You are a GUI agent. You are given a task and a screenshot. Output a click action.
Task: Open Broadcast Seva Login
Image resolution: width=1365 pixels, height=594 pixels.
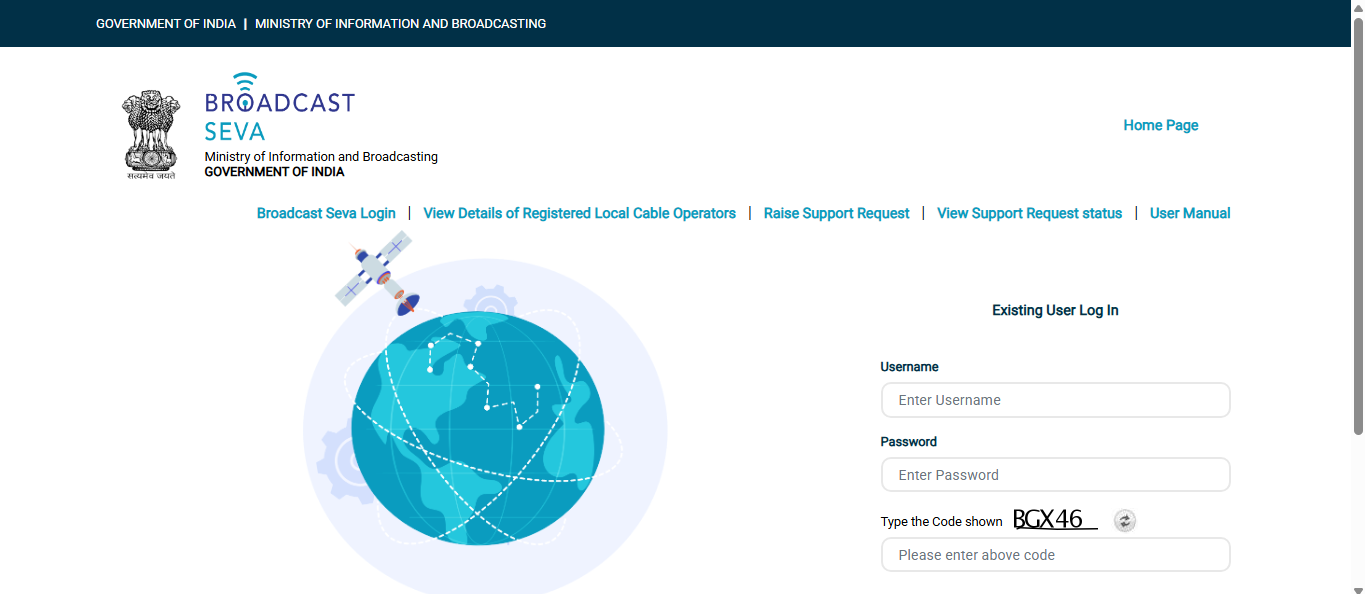pos(326,213)
